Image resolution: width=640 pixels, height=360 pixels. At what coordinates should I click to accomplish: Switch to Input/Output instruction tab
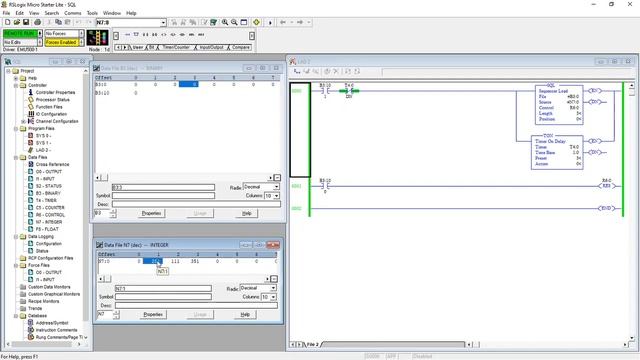(x=211, y=47)
